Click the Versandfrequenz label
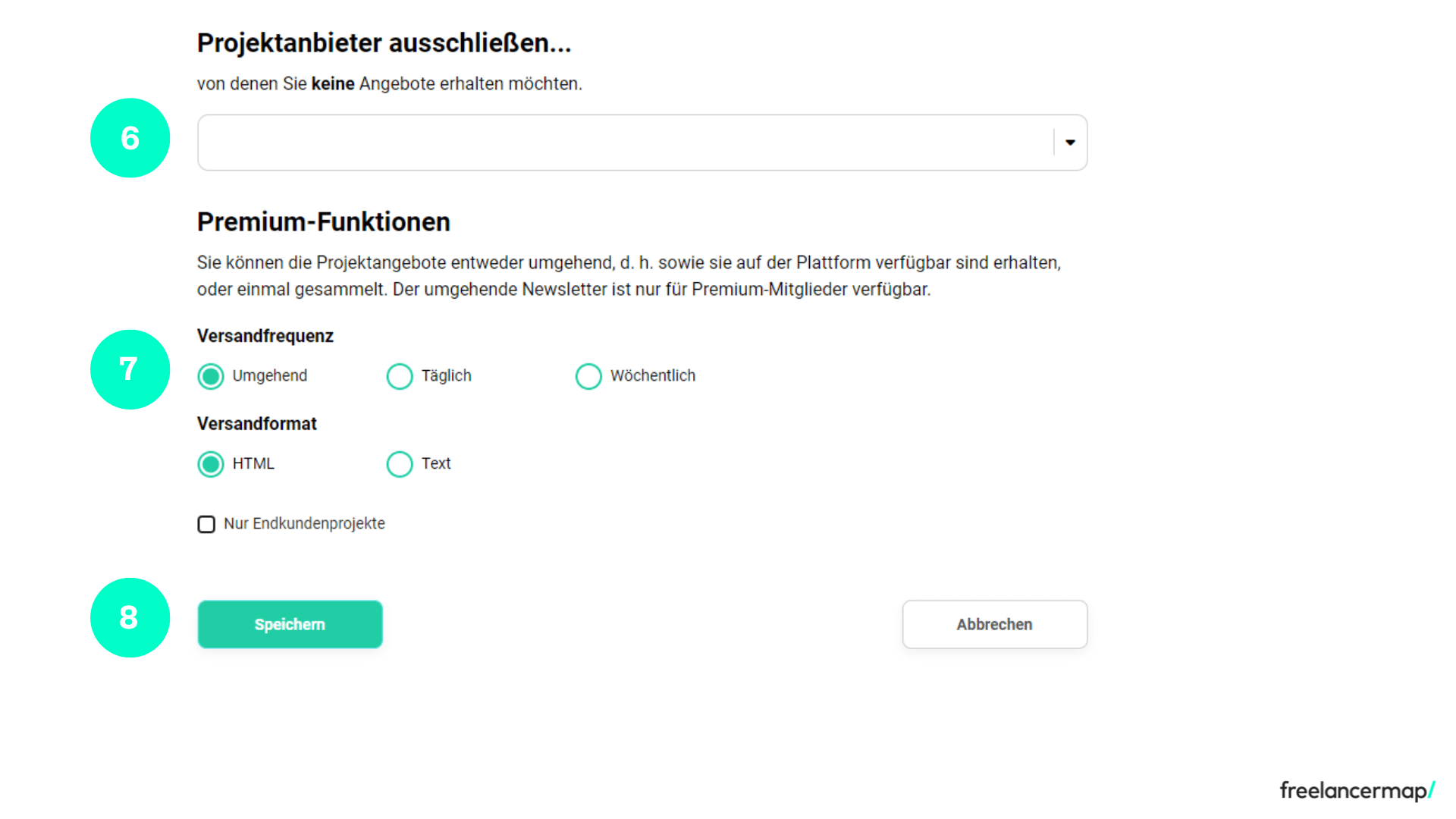The height and width of the screenshot is (819, 1456). coord(265,336)
